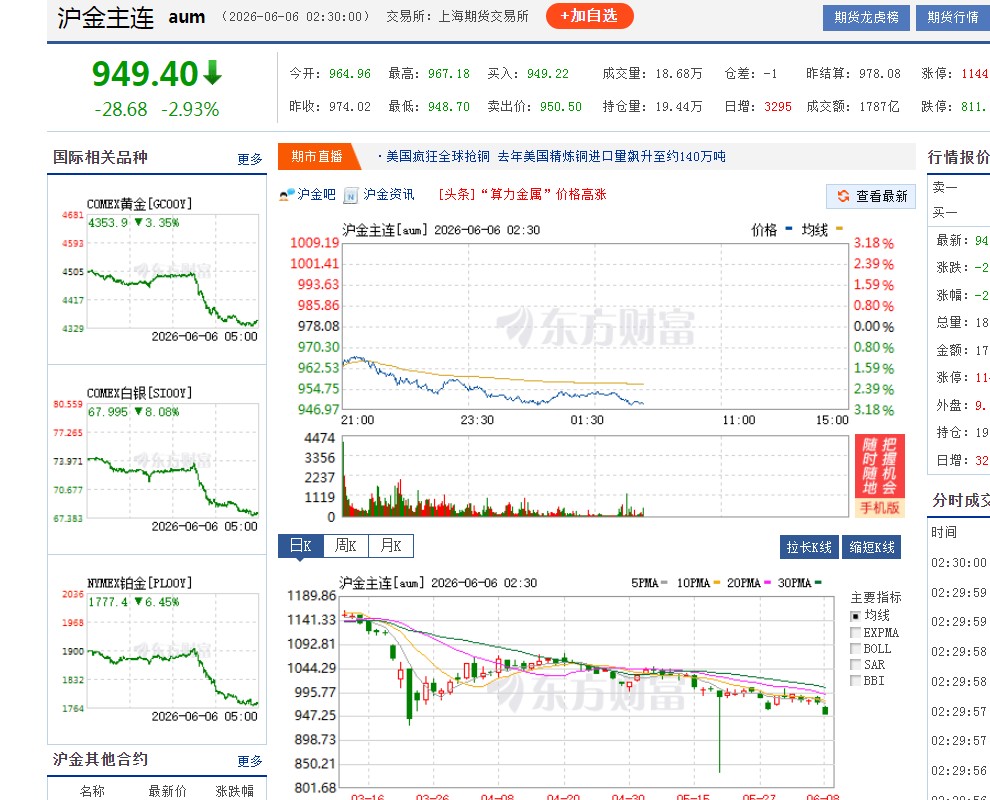Click the 最高 value 967.18
This screenshot has width=990, height=800.
pos(449,73)
